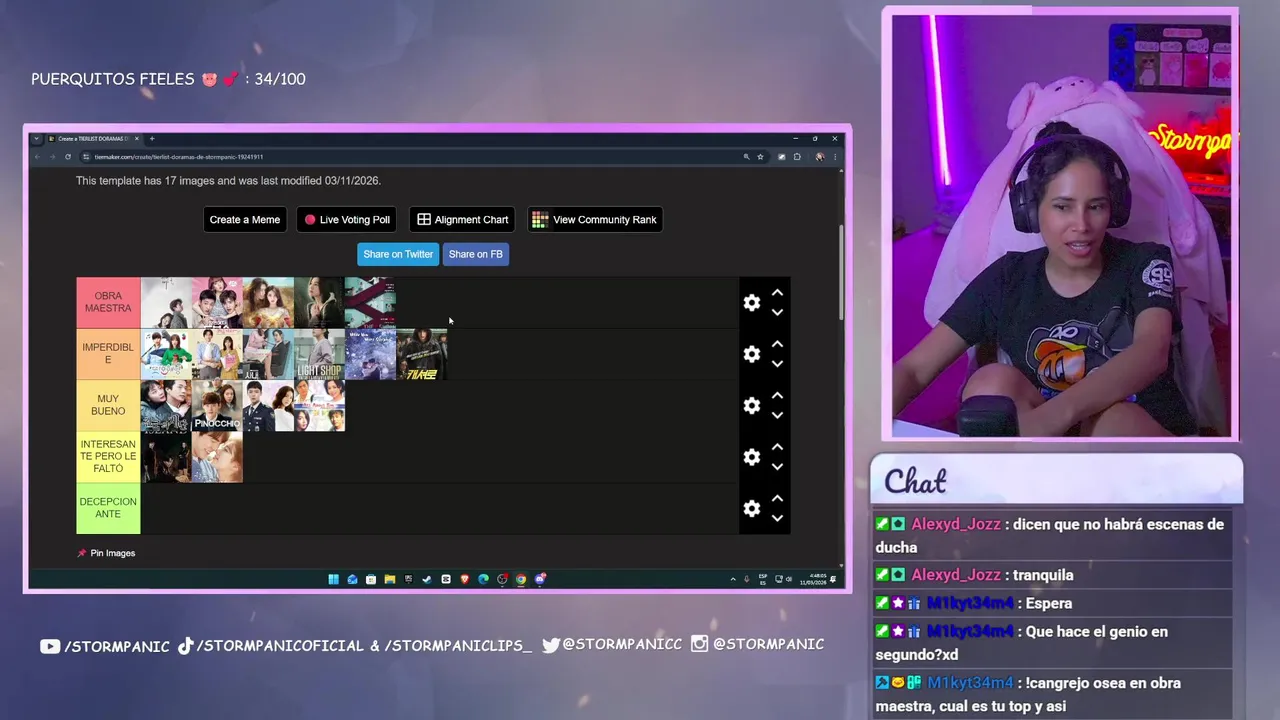This screenshot has height=720, width=1280.
Task: Share tier list on FB
Action: tap(476, 254)
